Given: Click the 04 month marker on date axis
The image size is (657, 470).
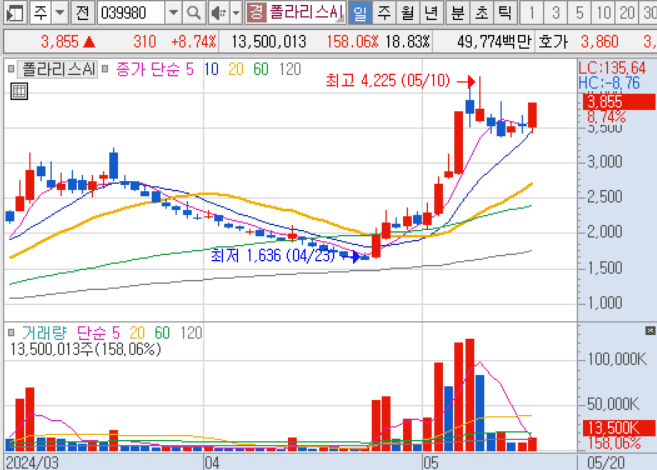Looking at the screenshot, I should tap(212, 462).
